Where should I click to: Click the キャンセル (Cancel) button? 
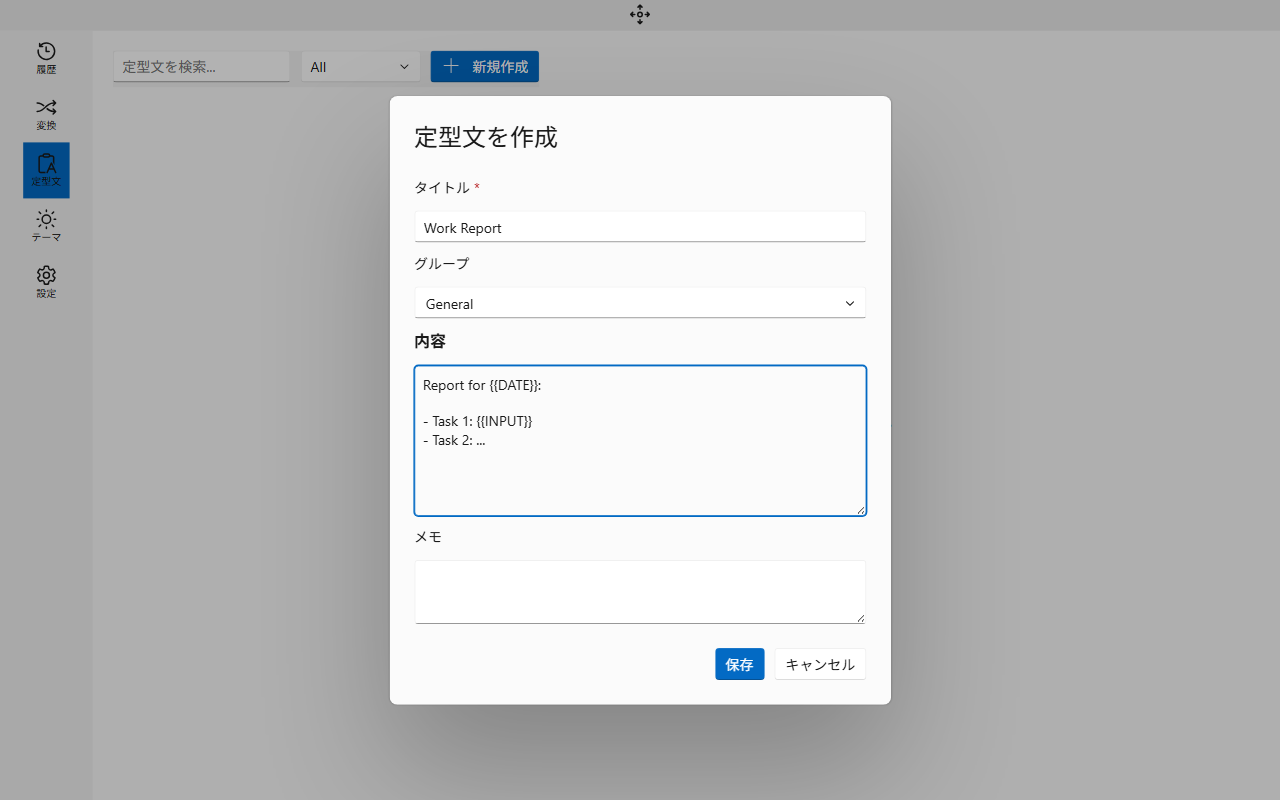click(x=820, y=664)
